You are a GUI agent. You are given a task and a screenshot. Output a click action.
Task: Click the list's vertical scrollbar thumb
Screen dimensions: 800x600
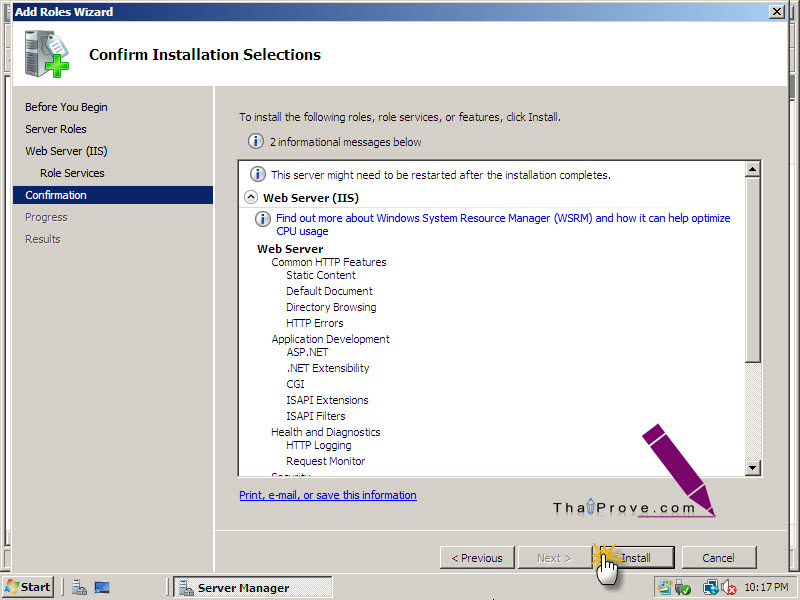pos(753,269)
